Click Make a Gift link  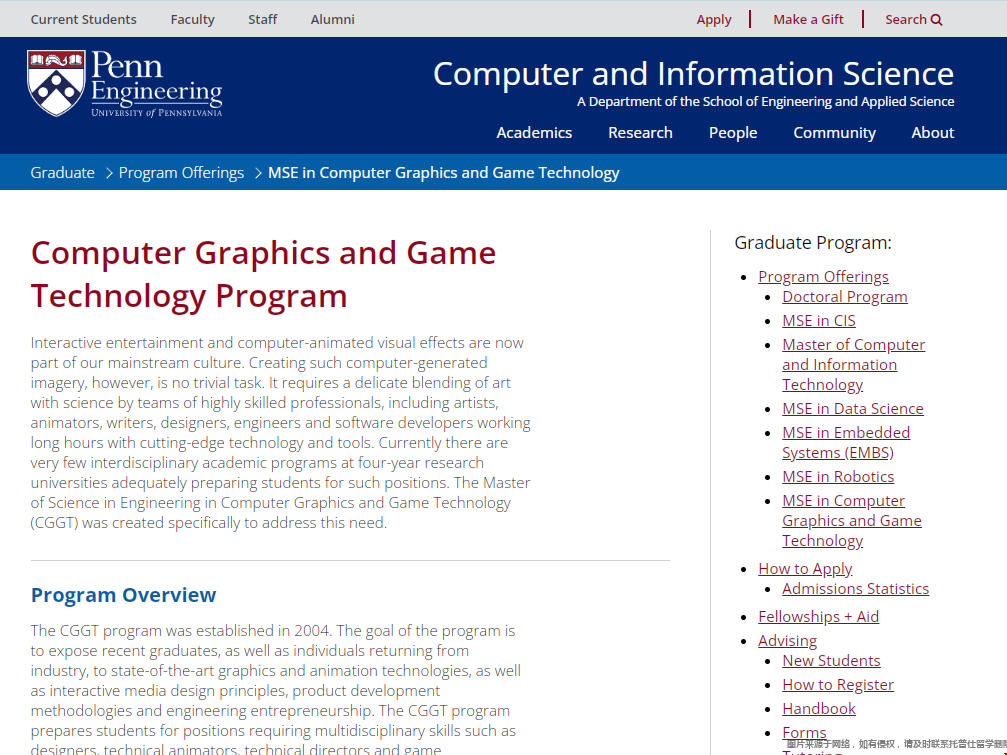808,19
